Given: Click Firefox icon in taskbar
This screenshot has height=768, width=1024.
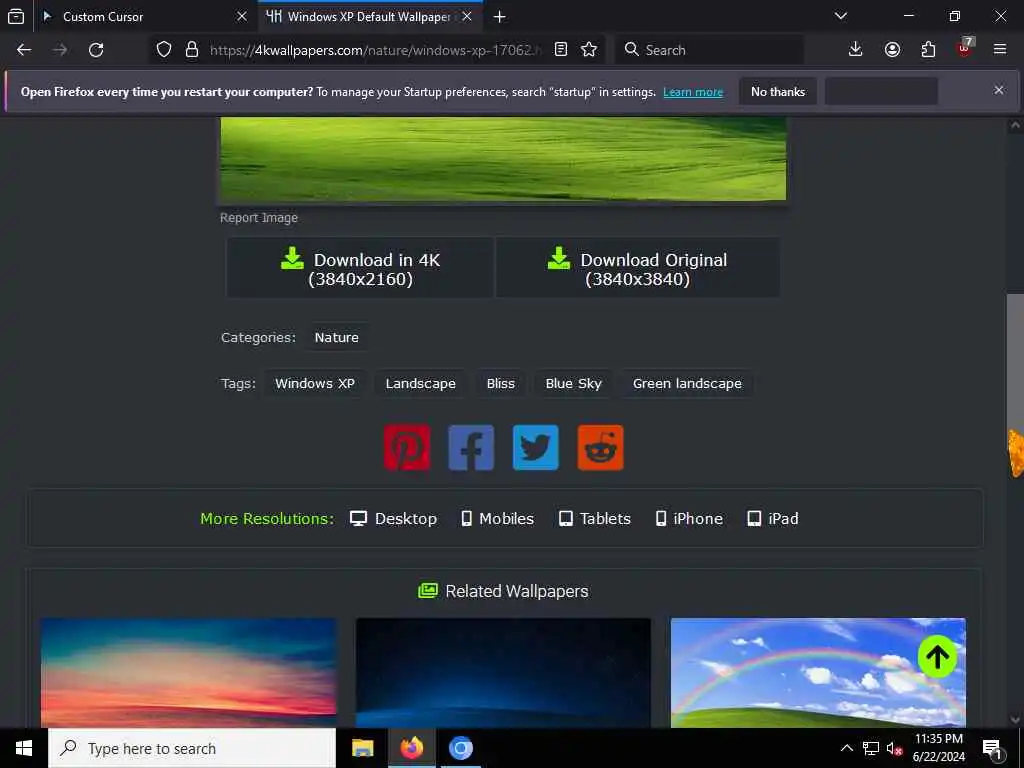Looking at the screenshot, I should 411,748.
